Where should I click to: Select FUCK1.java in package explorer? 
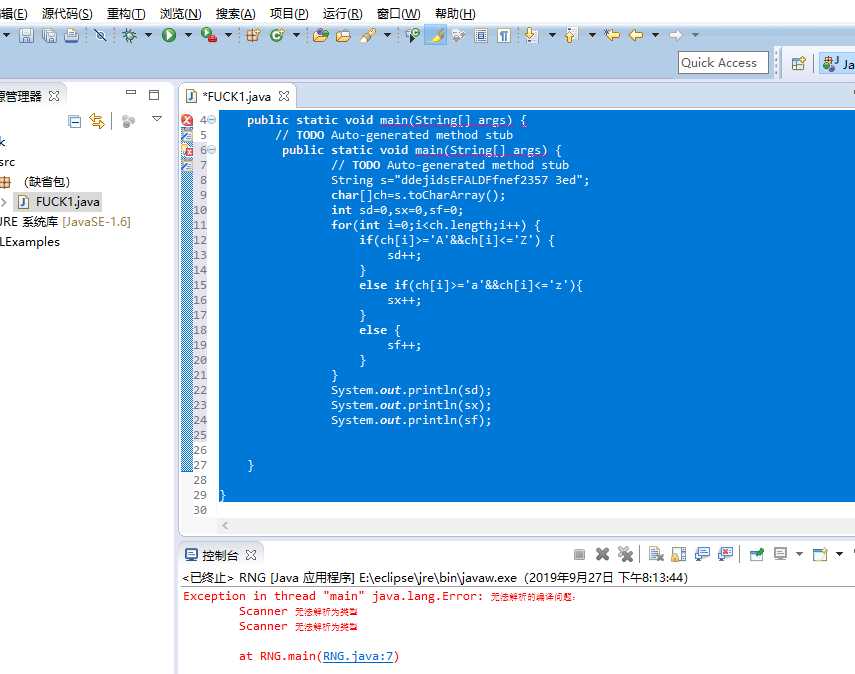(59, 202)
